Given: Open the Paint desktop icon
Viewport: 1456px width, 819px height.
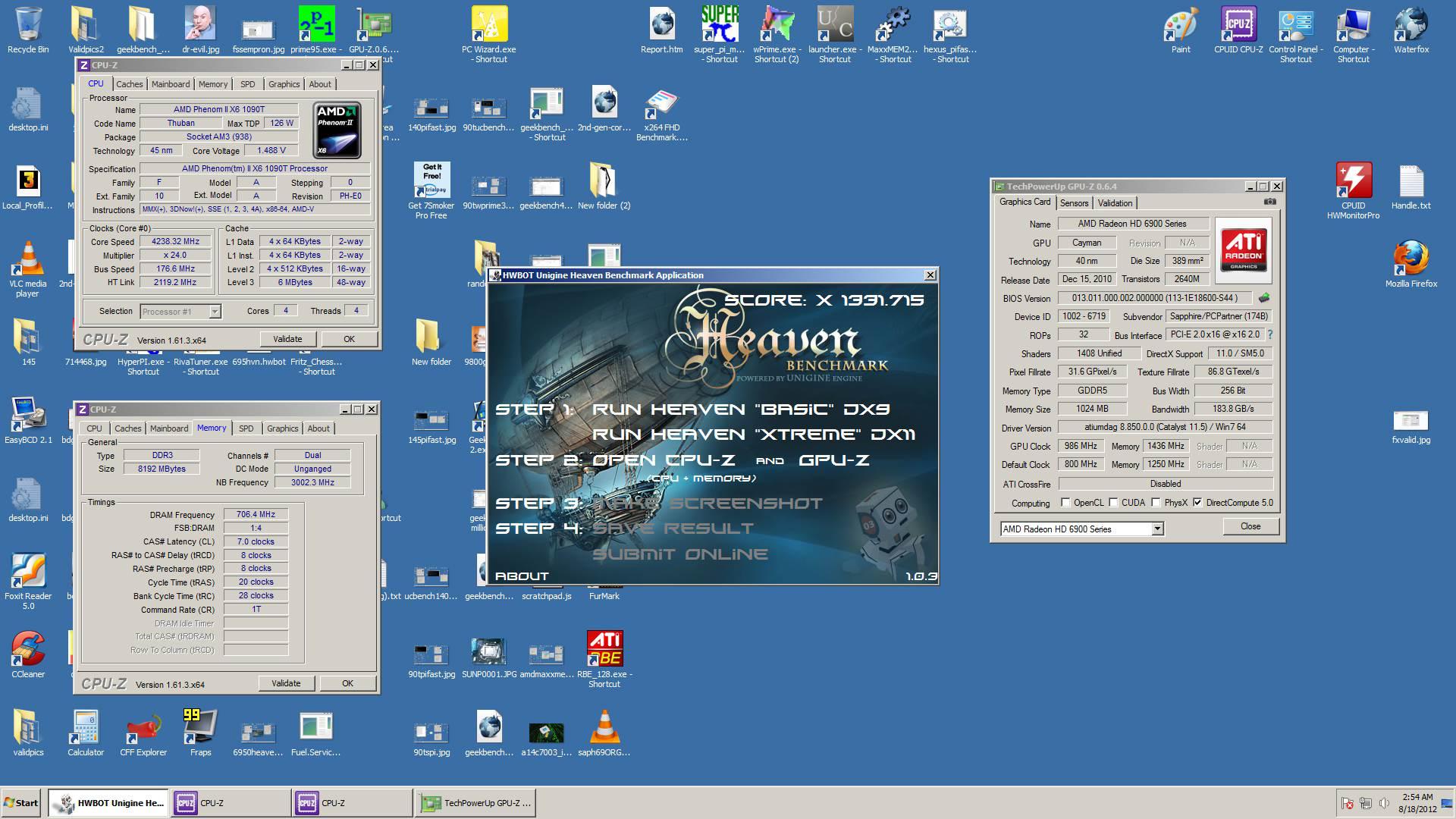Looking at the screenshot, I should click(x=1181, y=30).
